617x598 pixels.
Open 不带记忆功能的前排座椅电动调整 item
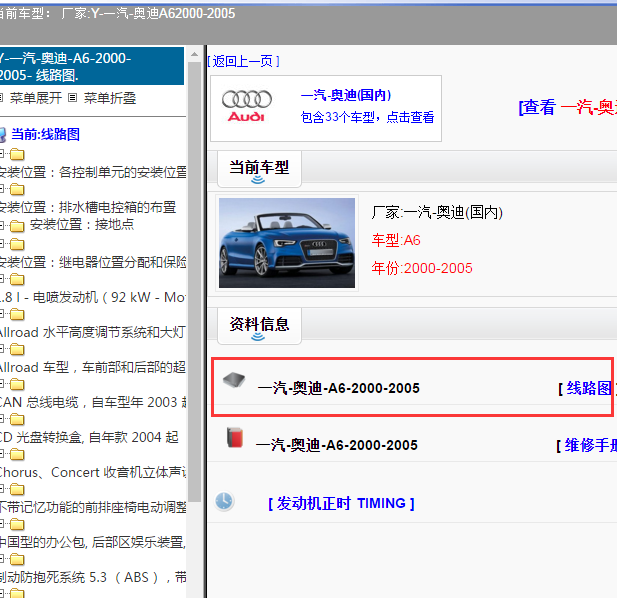93,507
